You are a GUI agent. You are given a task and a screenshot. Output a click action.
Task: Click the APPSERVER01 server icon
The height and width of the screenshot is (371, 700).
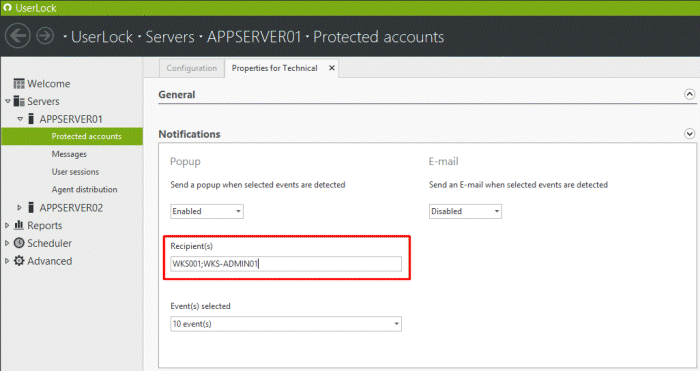pos(31,119)
